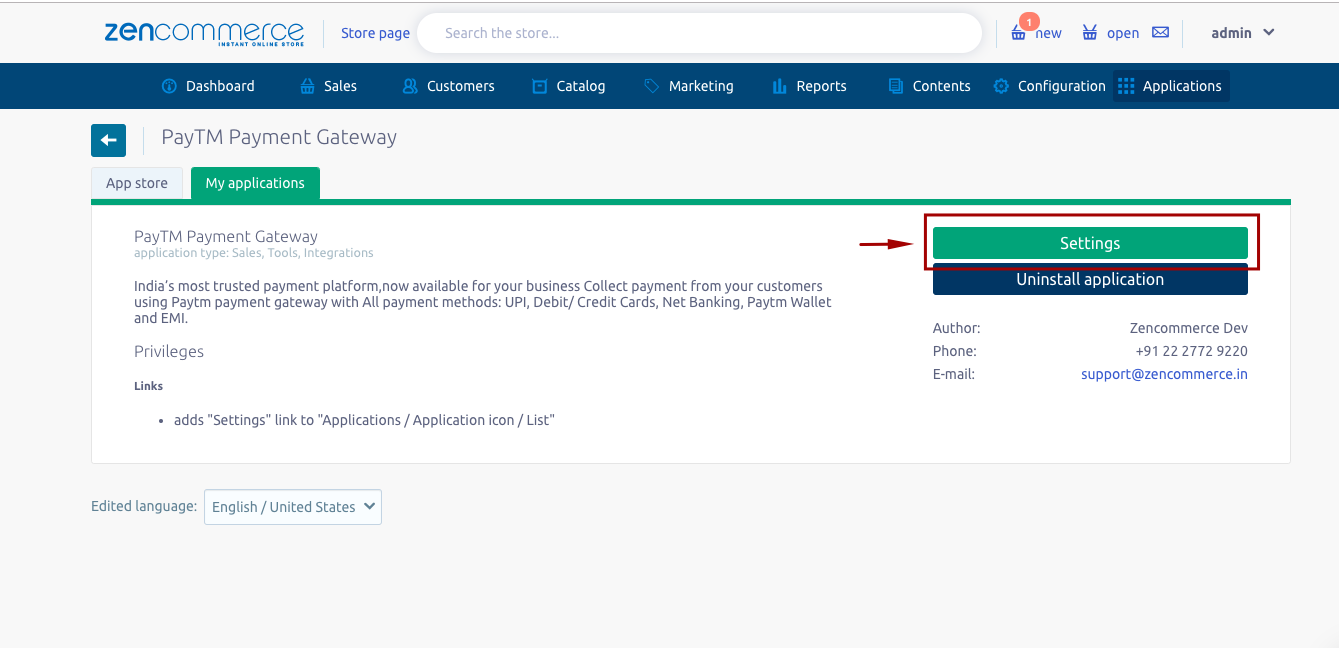The height and width of the screenshot is (648, 1339).
Task: Click the Customers people icon
Action: tap(410, 86)
